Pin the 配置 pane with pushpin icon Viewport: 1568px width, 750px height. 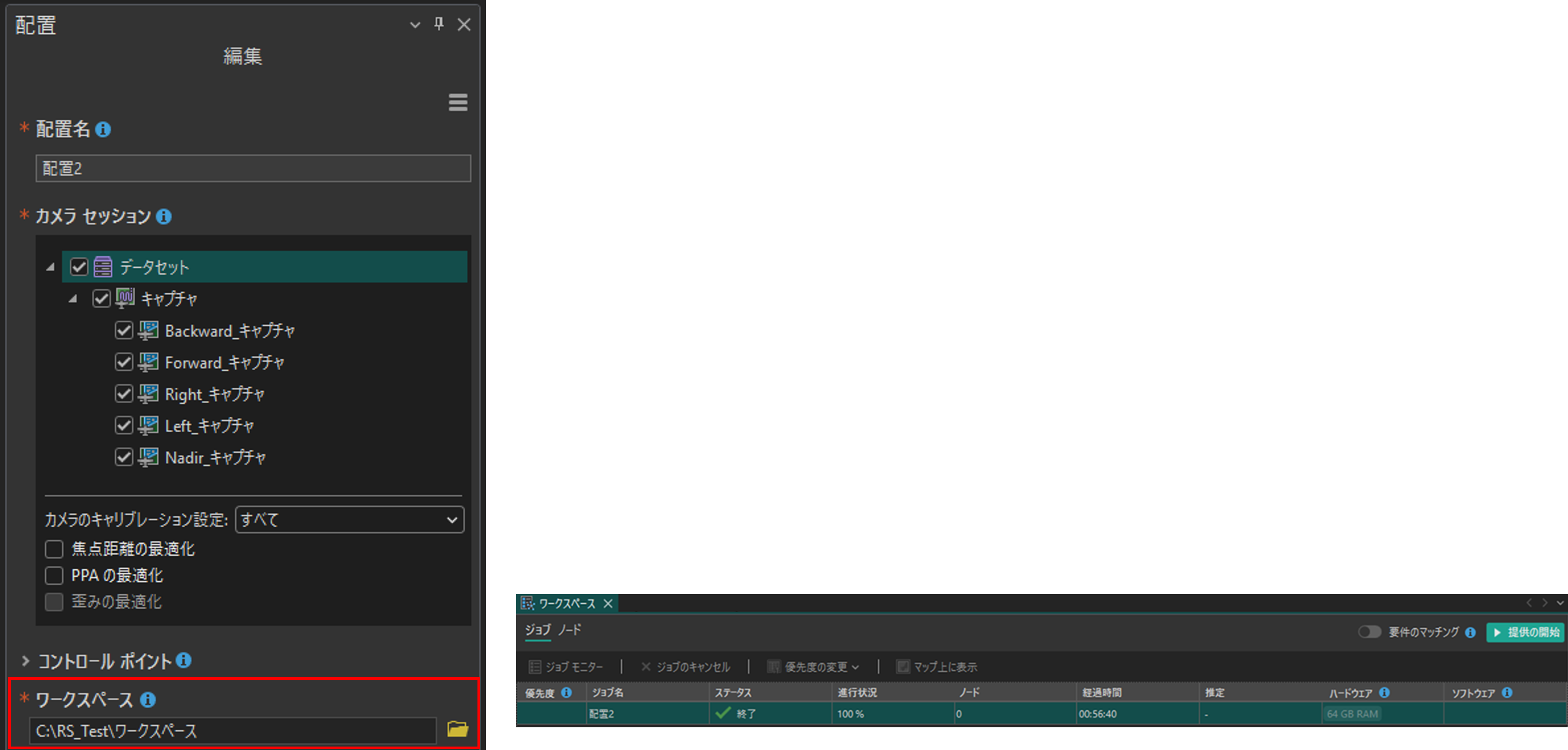tap(438, 24)
